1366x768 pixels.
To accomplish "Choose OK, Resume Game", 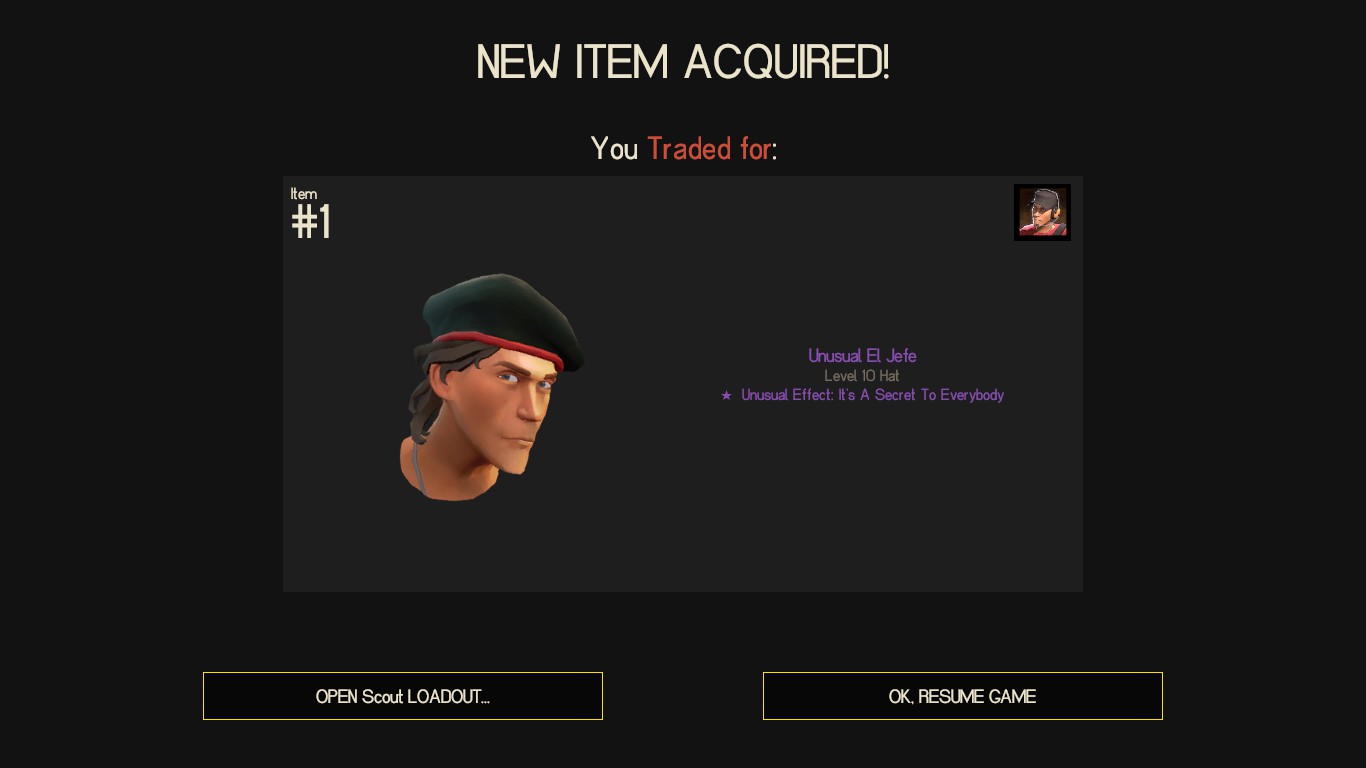I will (x=963, y=696).
